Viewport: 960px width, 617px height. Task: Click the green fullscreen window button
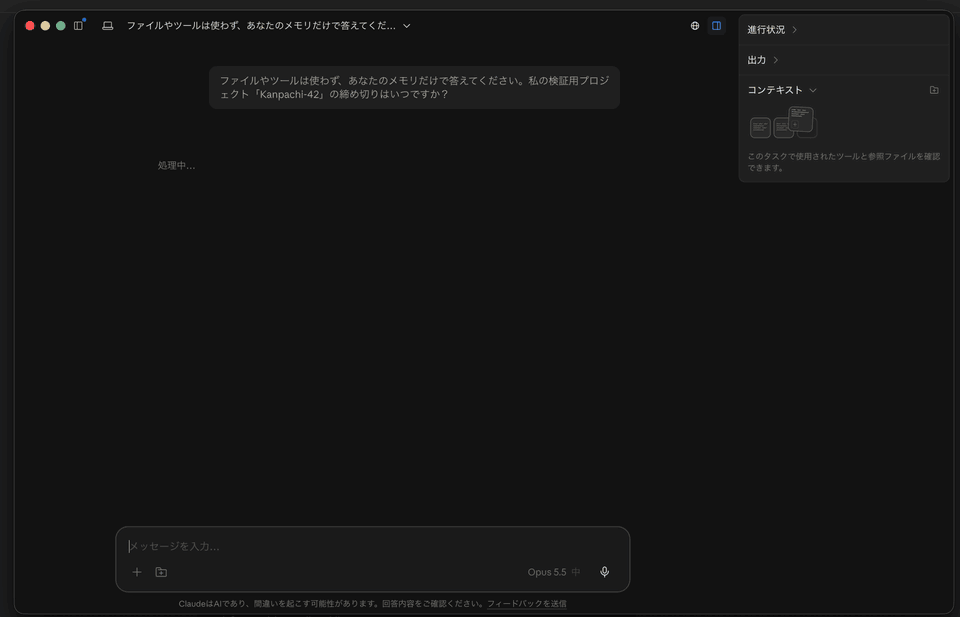(x=61, y=26)
